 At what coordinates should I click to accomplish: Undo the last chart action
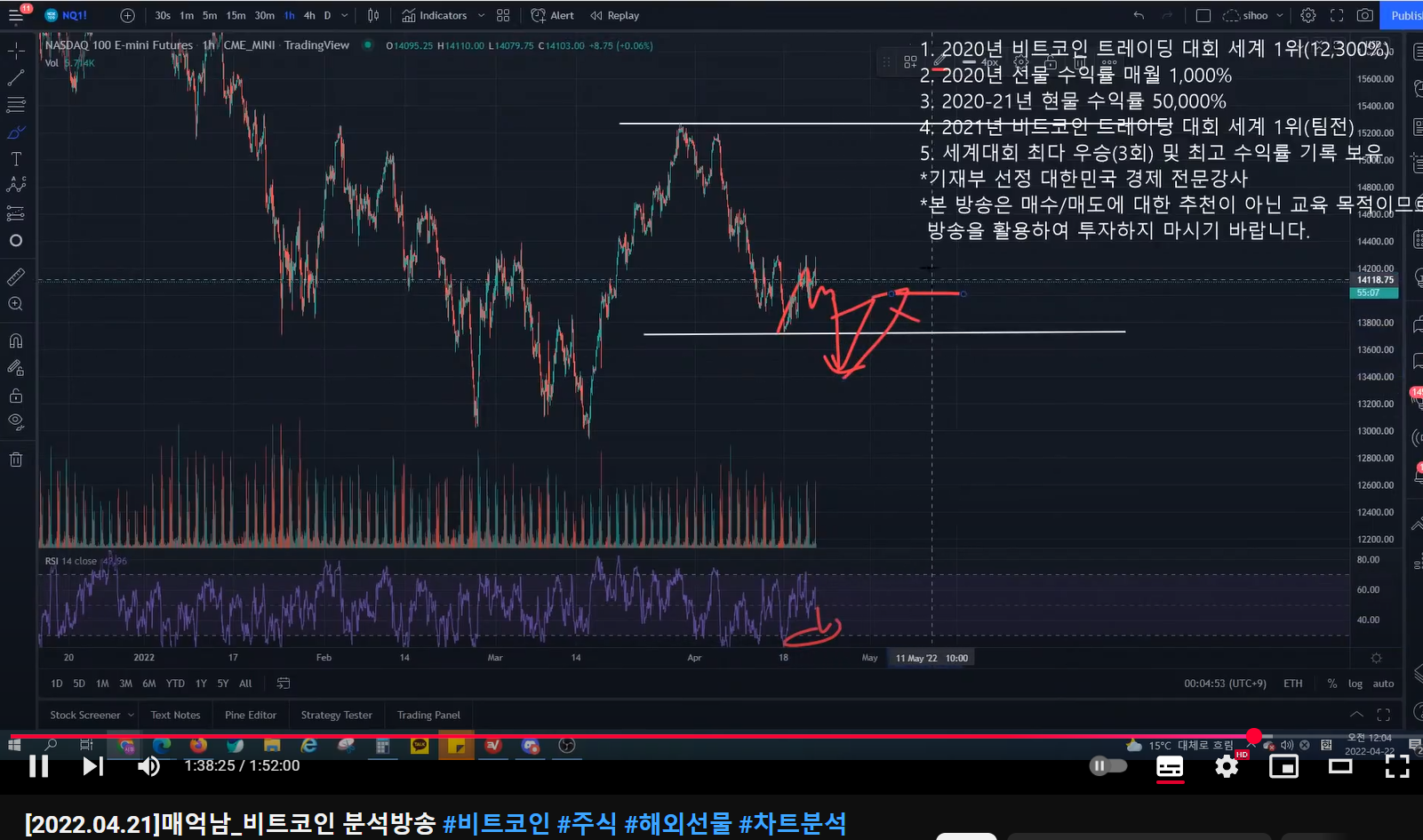click(1139, 15)
